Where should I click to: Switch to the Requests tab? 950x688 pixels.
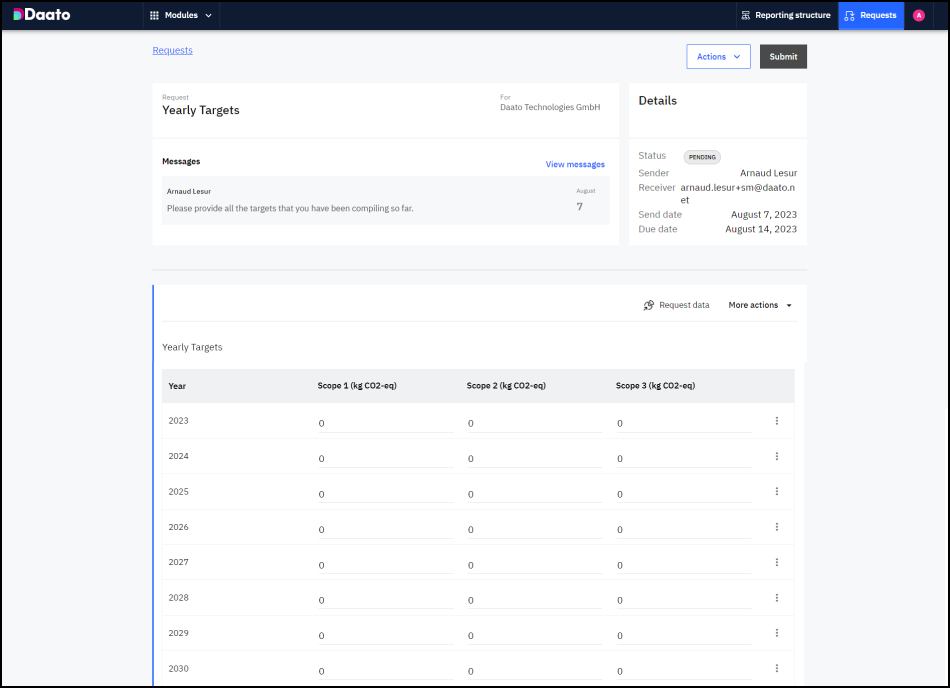coord(870,15)
